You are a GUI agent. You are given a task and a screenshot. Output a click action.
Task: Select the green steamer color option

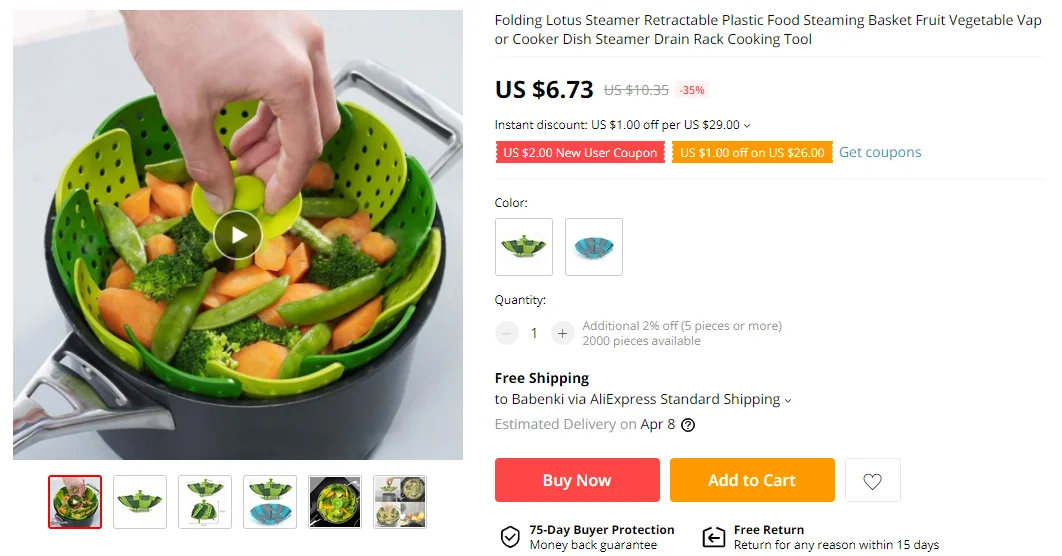[x=524, y=247]
